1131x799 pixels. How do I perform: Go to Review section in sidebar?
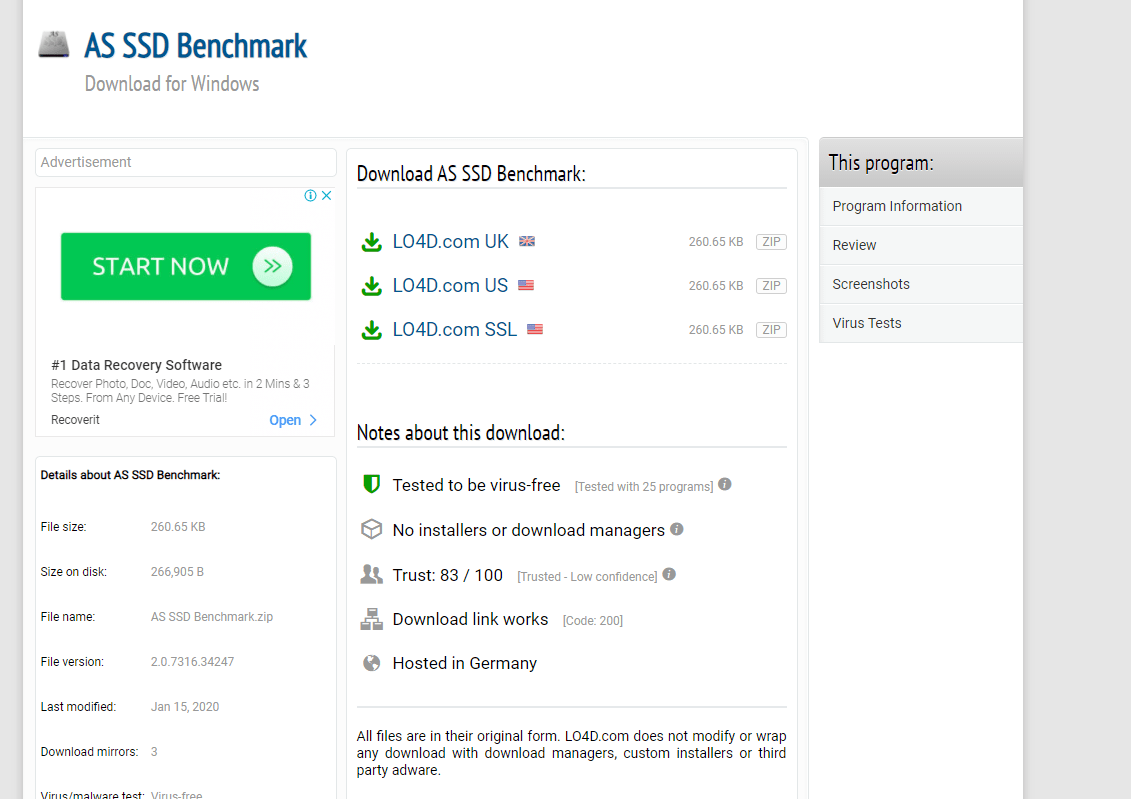(x=921, y=245)
